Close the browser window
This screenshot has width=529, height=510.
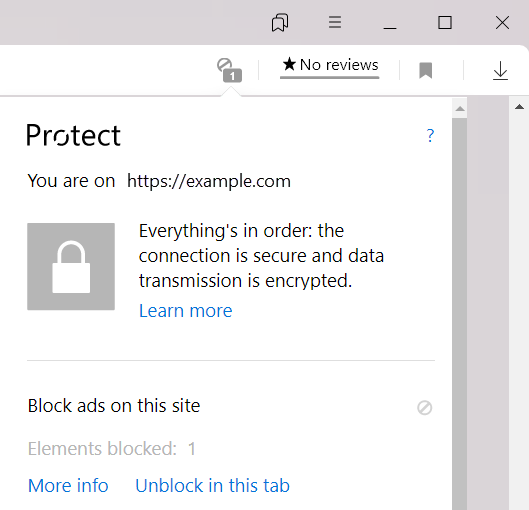(502, 23)
